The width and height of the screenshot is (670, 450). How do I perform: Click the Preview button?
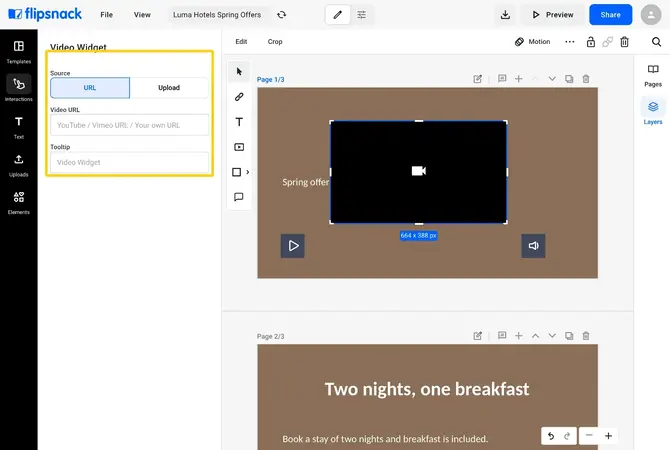(x=553, y=15)
